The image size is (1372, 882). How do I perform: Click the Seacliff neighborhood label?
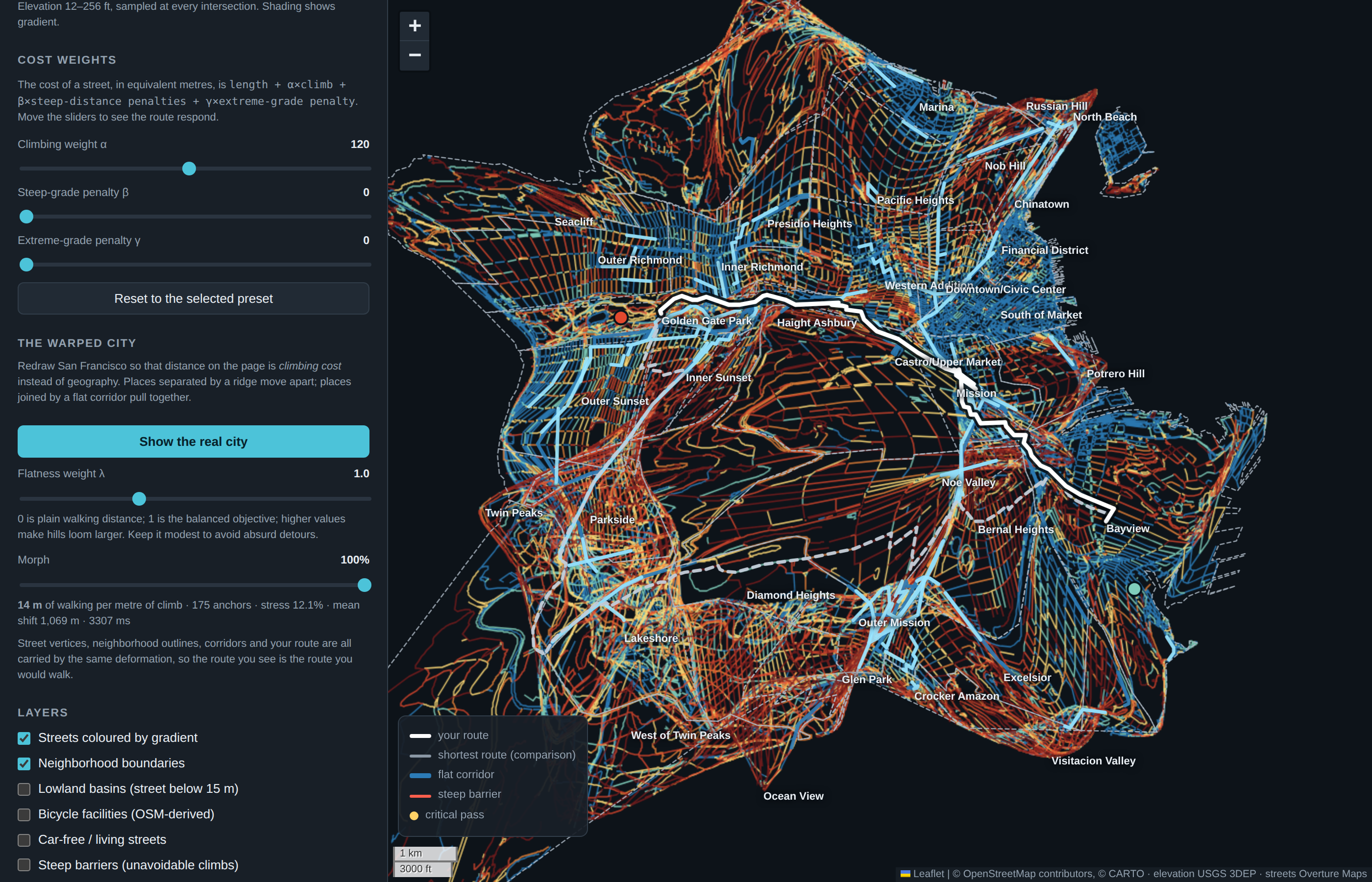coord(574,221)
